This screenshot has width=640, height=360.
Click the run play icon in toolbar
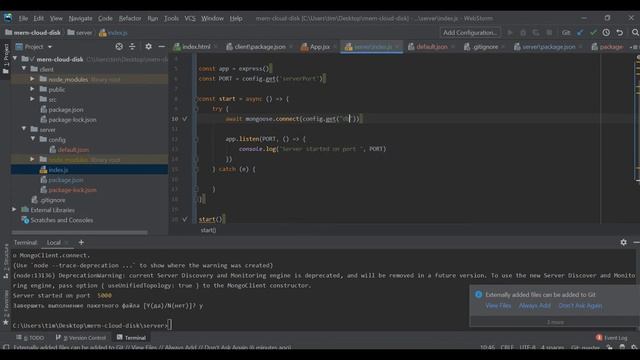pos(510,33)
